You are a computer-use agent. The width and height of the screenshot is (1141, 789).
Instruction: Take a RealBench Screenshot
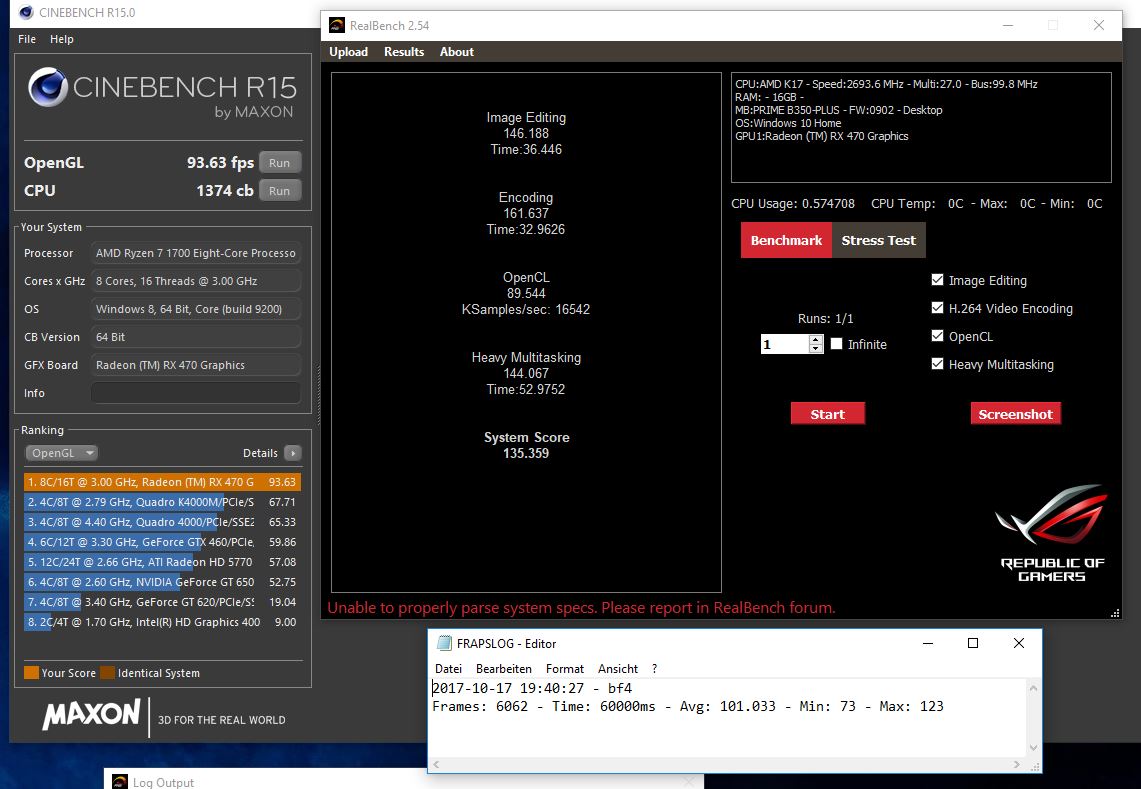coord(1016,413)
